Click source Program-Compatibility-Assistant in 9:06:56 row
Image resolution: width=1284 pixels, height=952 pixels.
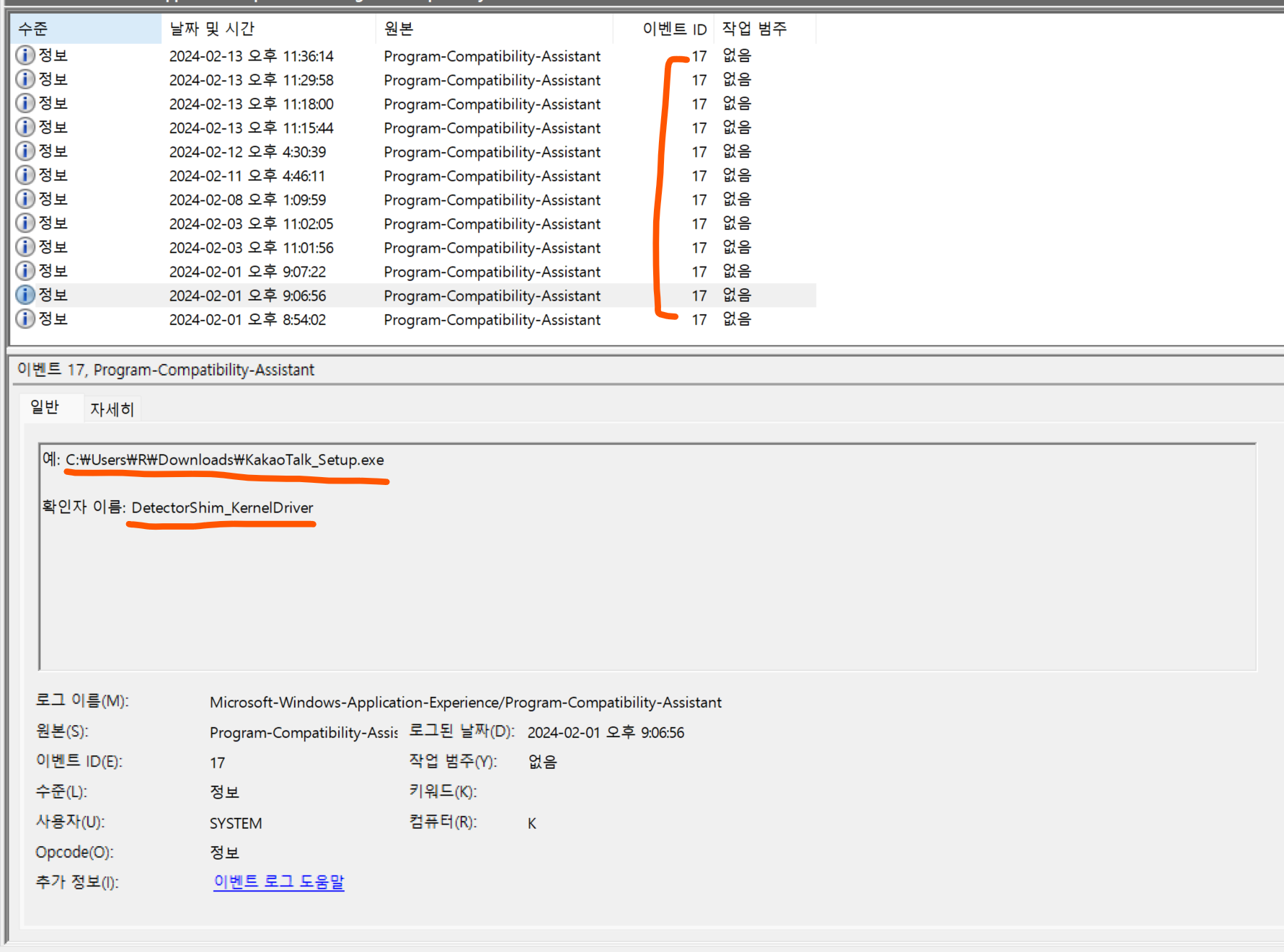click(x=492, y=296)
